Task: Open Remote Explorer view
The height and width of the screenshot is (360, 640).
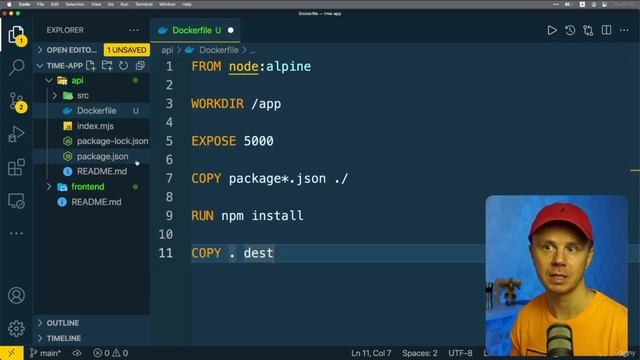Action: tap(16, 200)
